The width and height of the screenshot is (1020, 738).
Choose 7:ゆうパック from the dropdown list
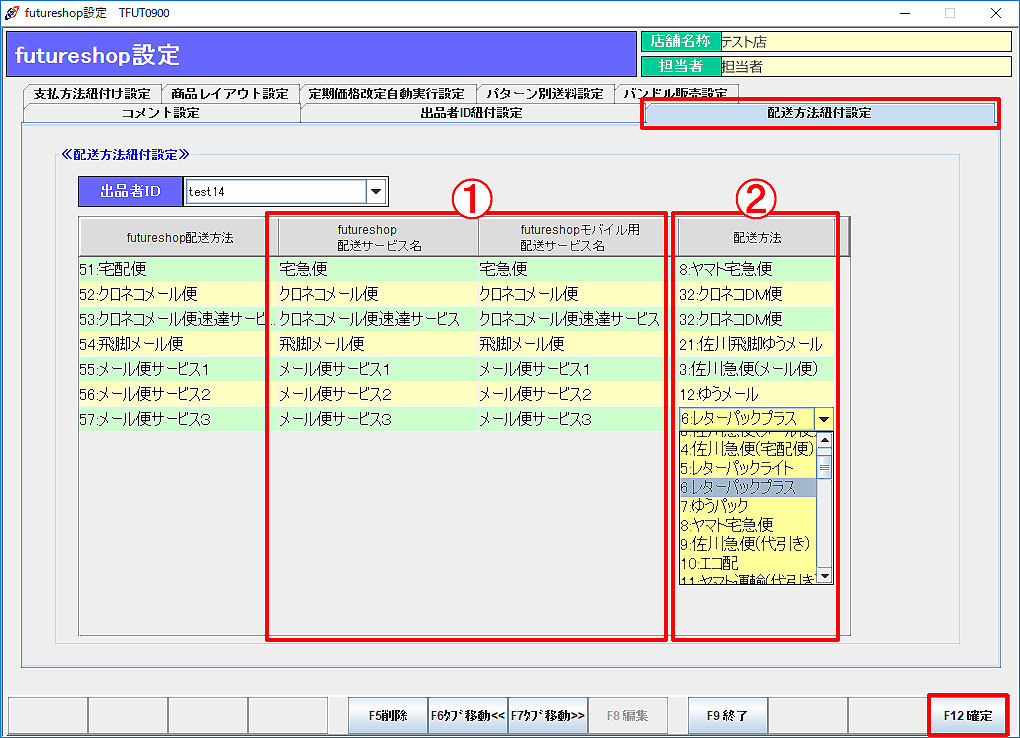(x=746, y=506)
